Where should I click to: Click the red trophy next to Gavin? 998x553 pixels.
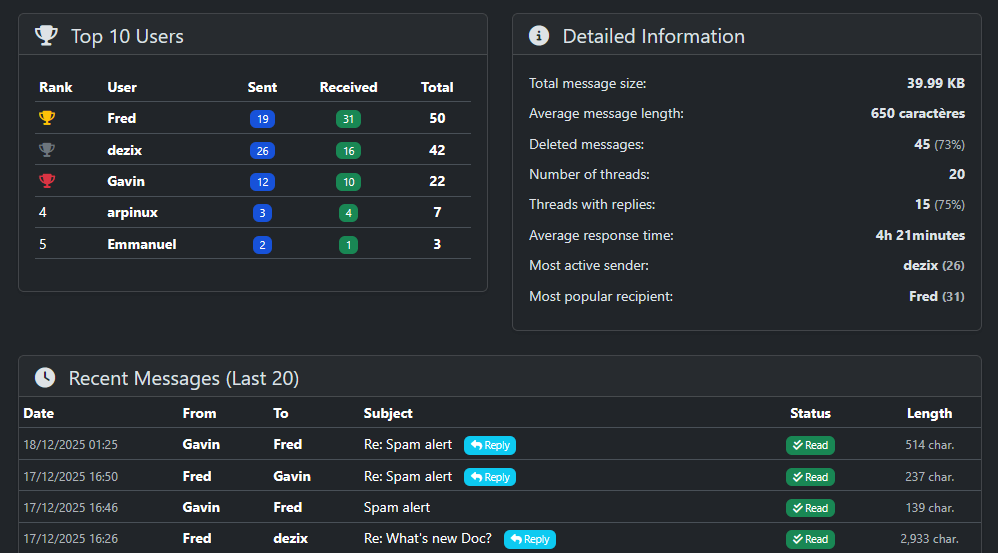tap(47, 181)
